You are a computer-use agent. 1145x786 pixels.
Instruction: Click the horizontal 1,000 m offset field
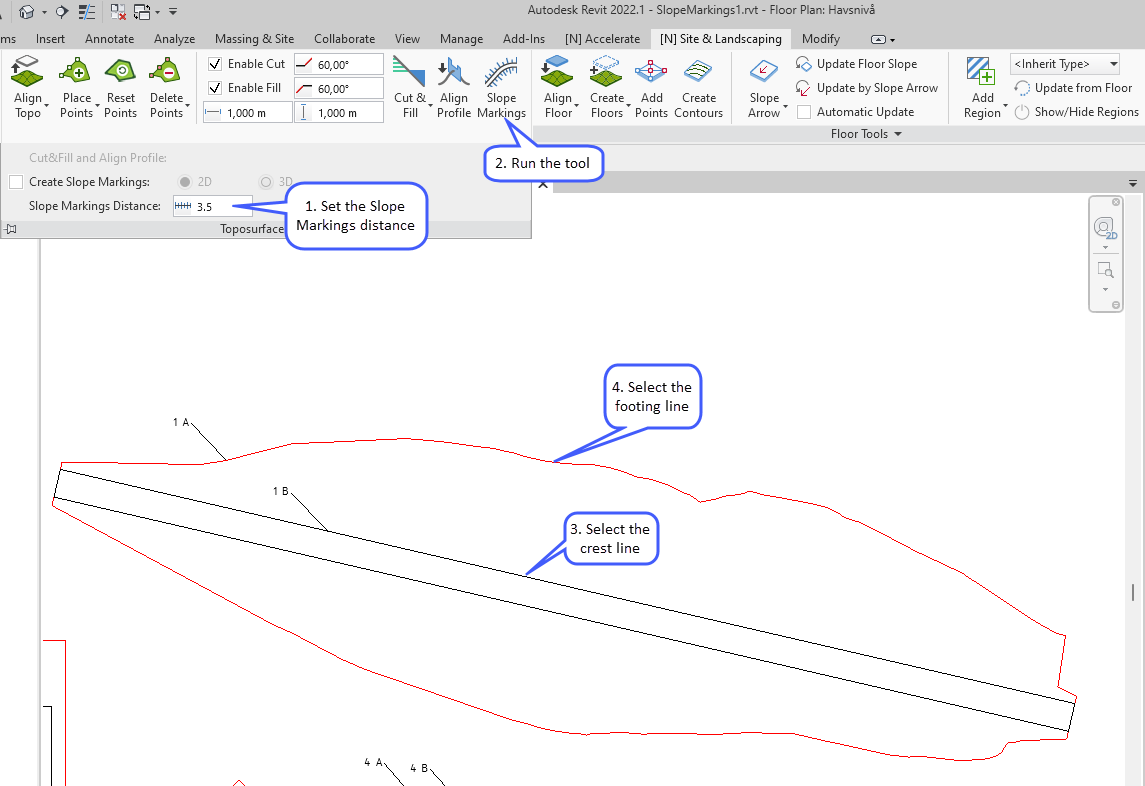point(248,112)
